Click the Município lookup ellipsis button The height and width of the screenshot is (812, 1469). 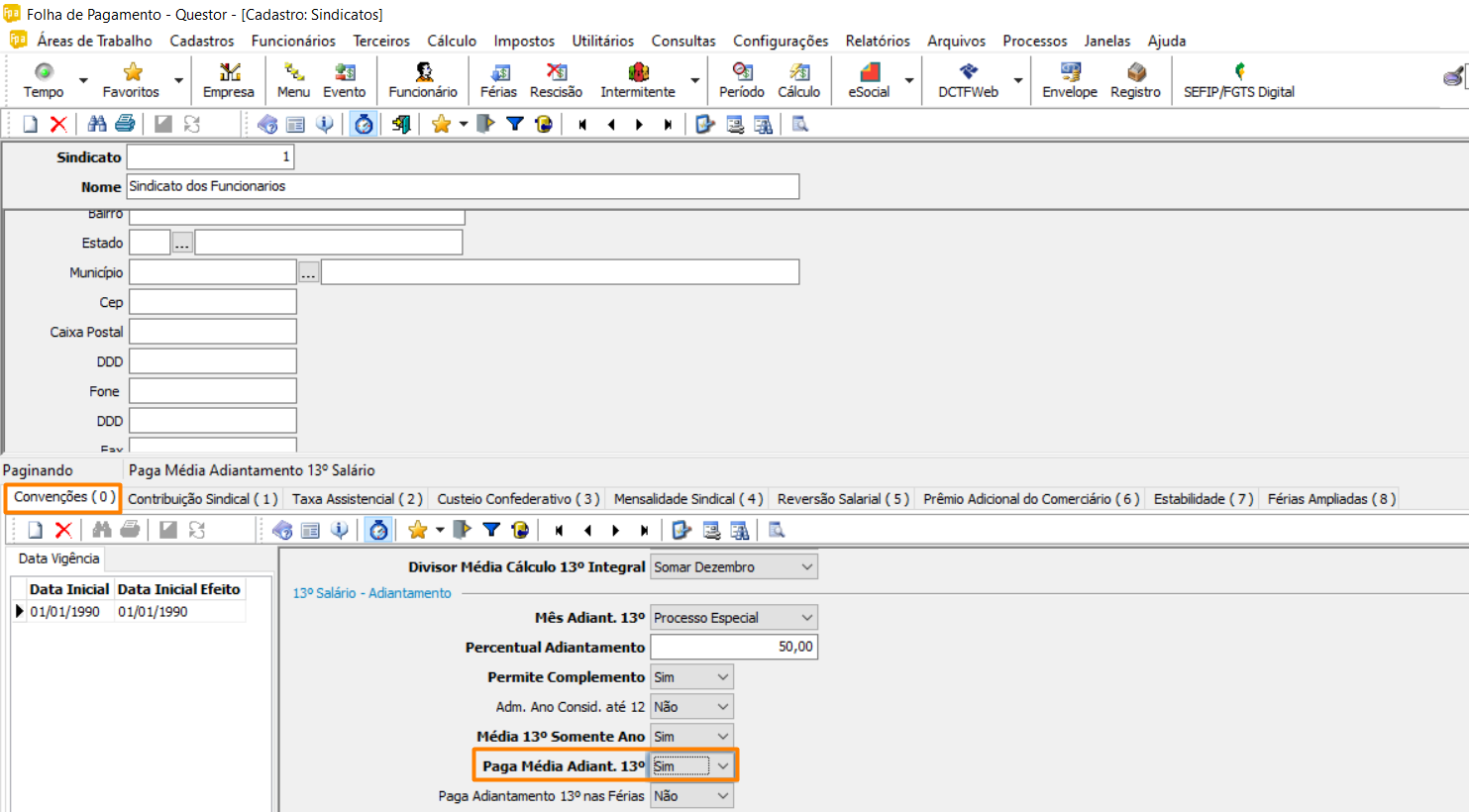point(309,272)
